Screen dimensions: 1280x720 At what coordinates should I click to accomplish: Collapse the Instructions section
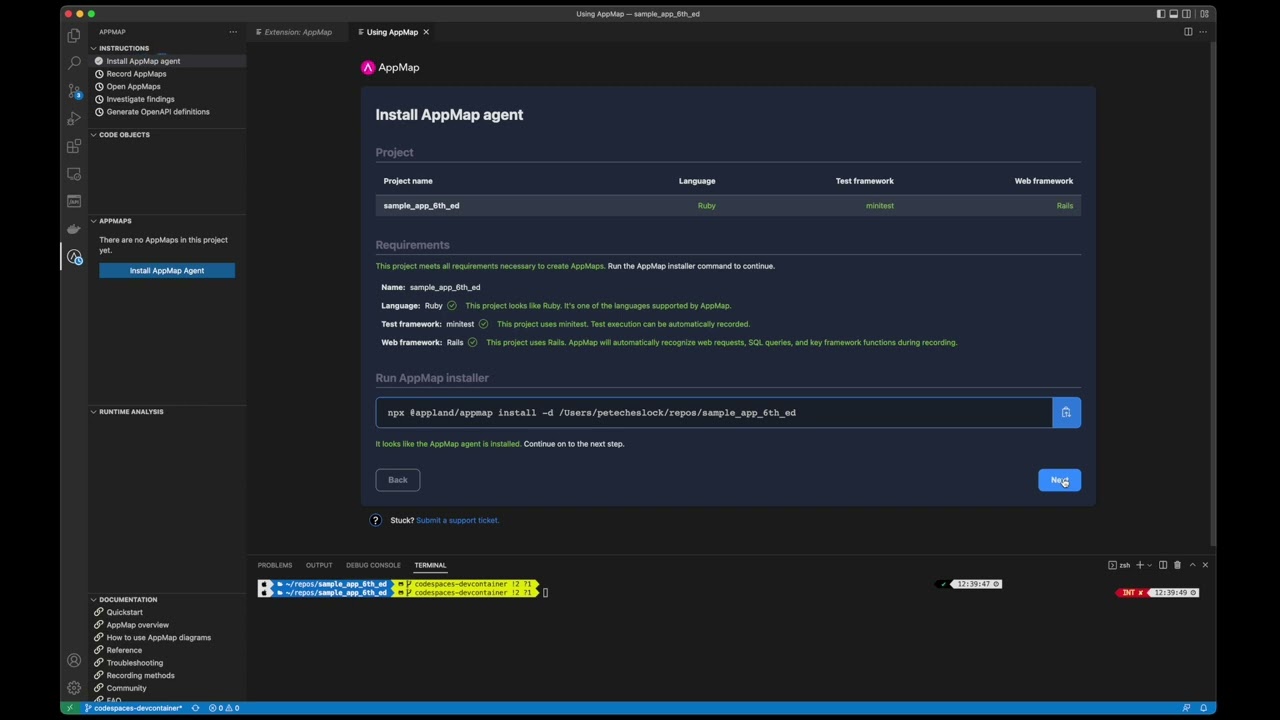click(x=124, y=48)
